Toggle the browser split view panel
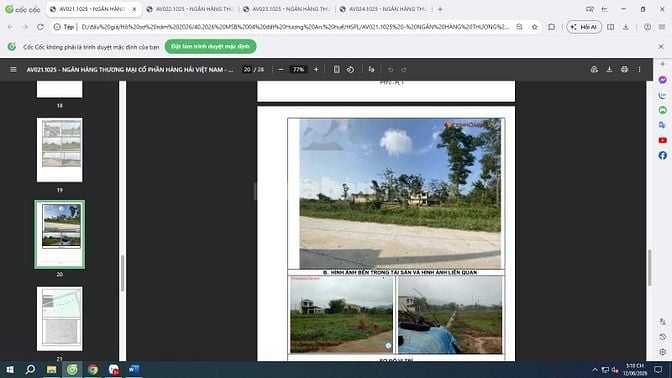 611,27
